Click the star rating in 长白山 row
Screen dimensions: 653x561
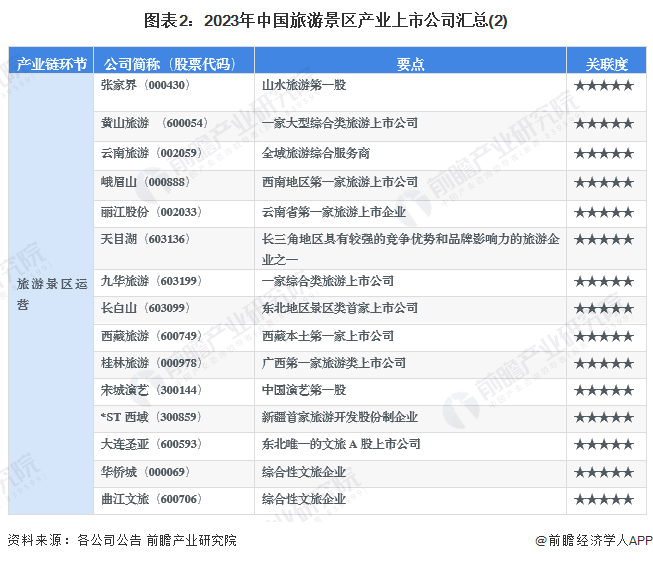[604, 308]
